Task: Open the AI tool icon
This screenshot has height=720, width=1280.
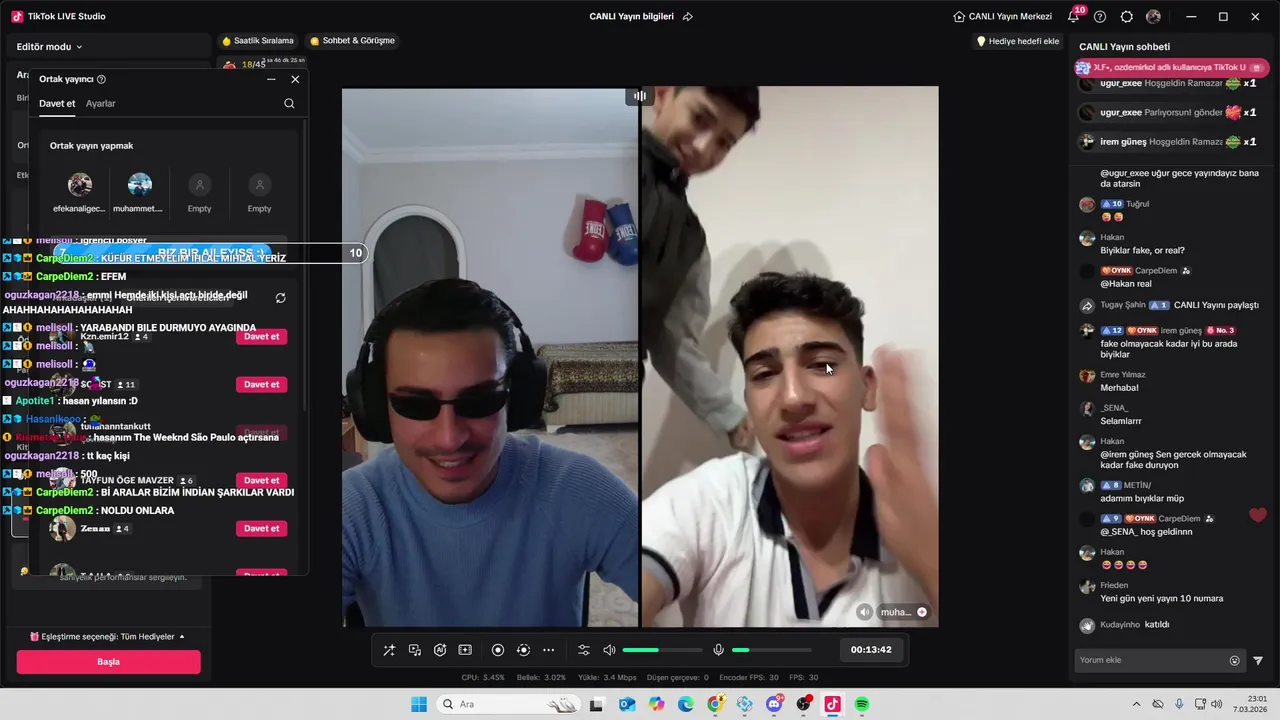Action: click(440, 650)
